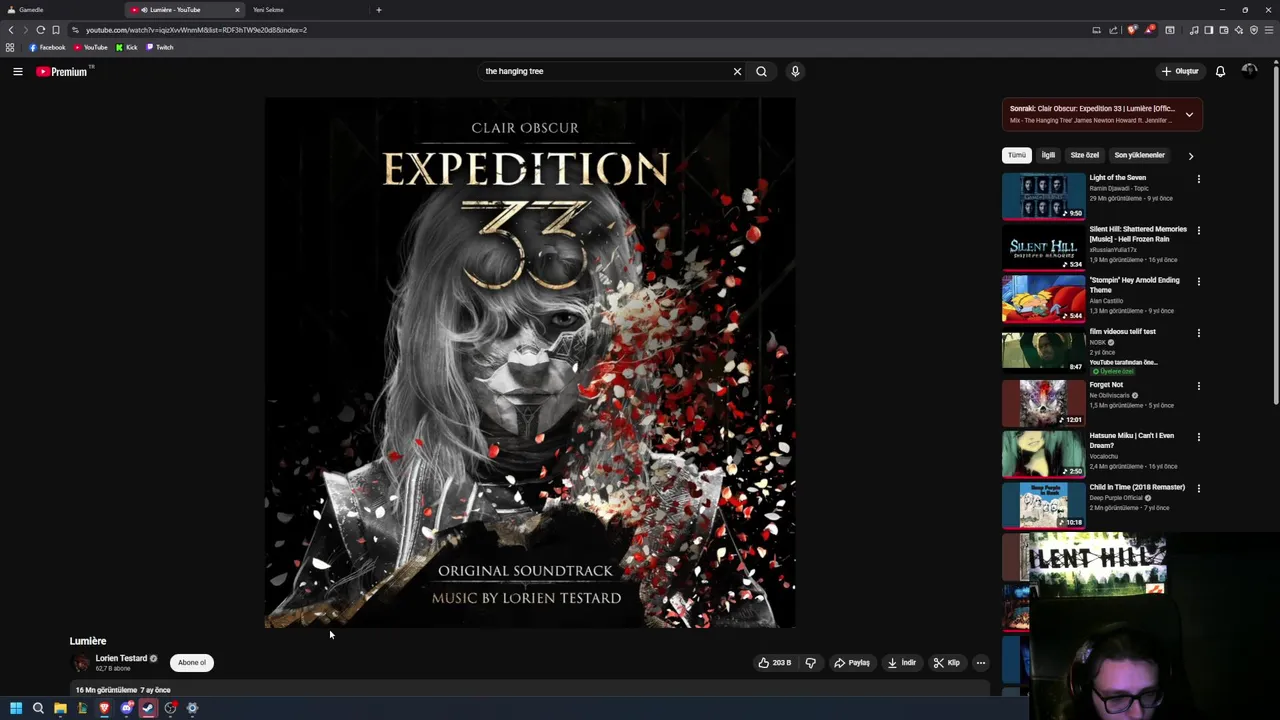Click Brave Shields lion icon
The height and width of the screenshot is (720, 1280).
1132,30
